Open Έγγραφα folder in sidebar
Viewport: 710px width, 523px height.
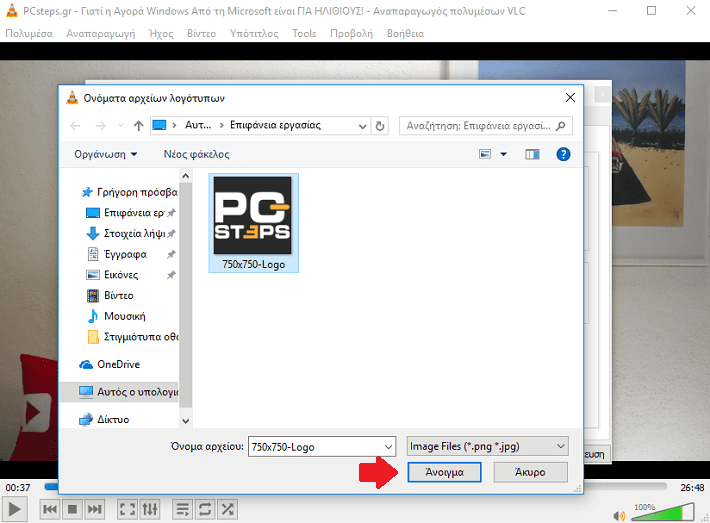[130, 254]
